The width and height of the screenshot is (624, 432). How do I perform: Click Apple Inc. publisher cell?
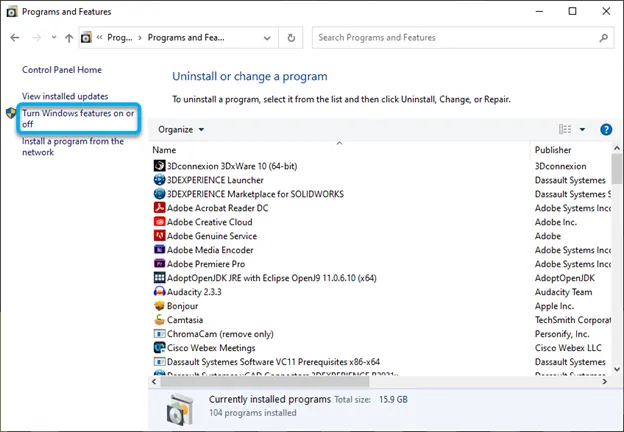pos(554,306)
